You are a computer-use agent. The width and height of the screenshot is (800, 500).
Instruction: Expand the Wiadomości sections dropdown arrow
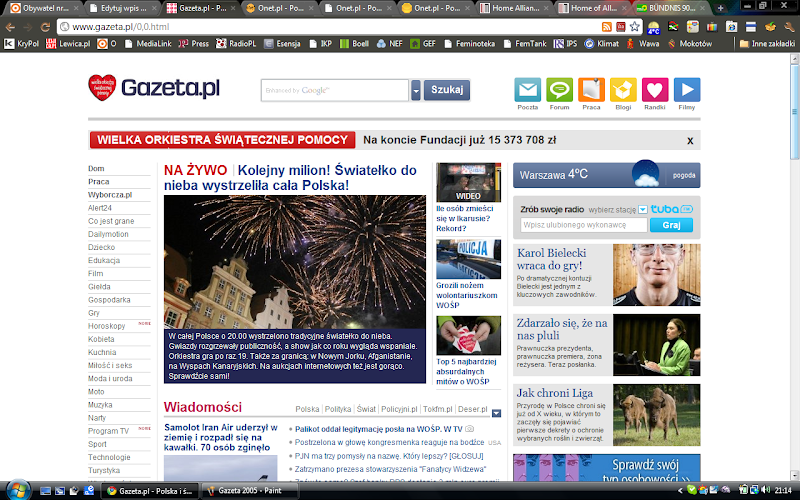pos(496,413)
